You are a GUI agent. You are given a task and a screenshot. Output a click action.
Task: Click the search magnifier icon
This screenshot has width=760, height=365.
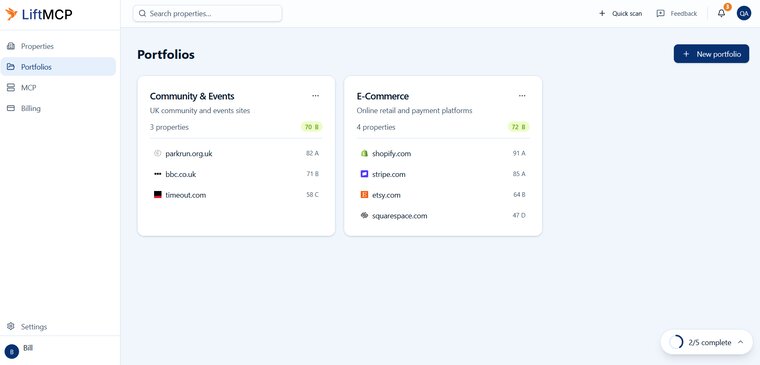(x=142, y=14)
